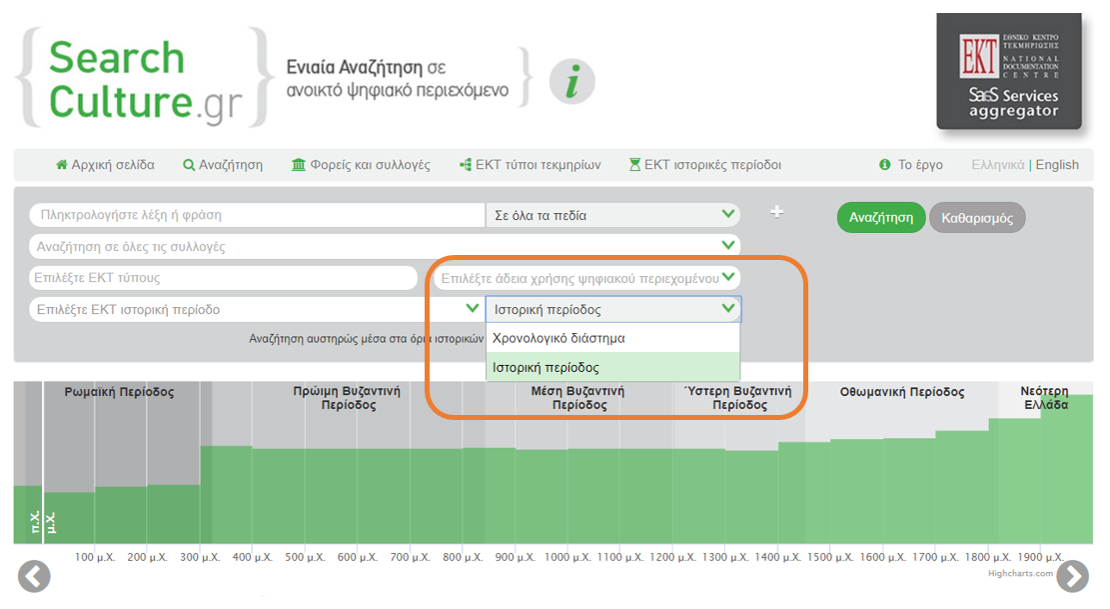Click the tree icon beside ΕΚΤ τύποι τεκμηρίων
This screenshot has height=609, width=1110.
(x=466, y=165)
